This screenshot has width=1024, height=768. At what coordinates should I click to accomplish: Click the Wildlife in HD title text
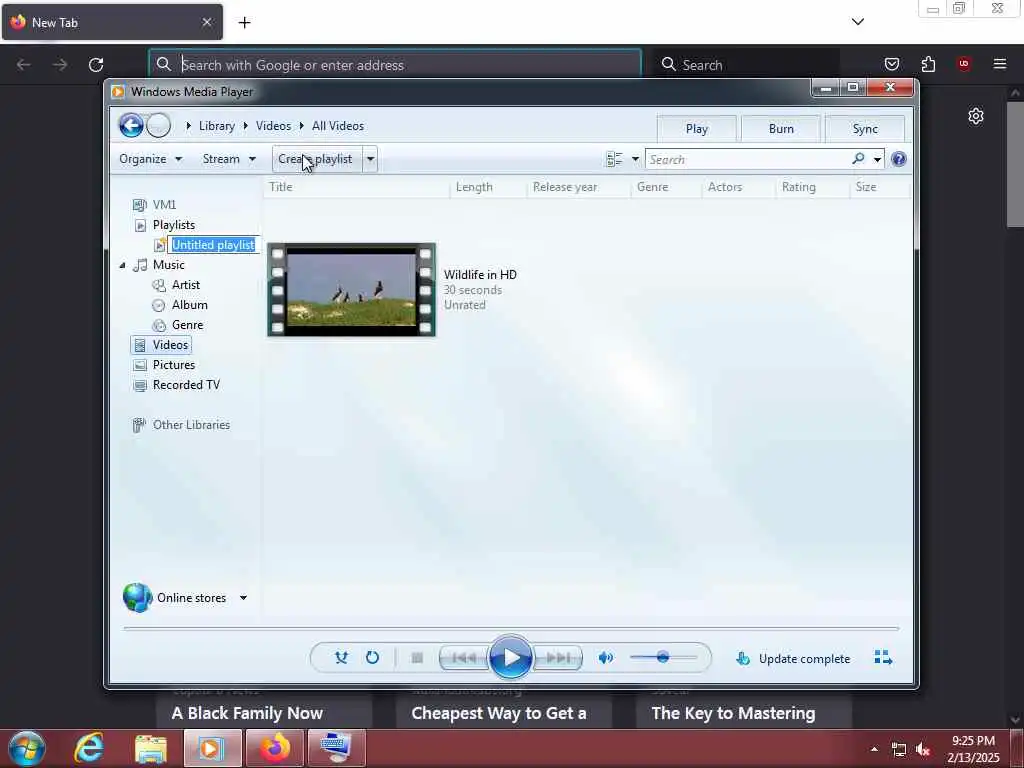click(x=480, y=275)
